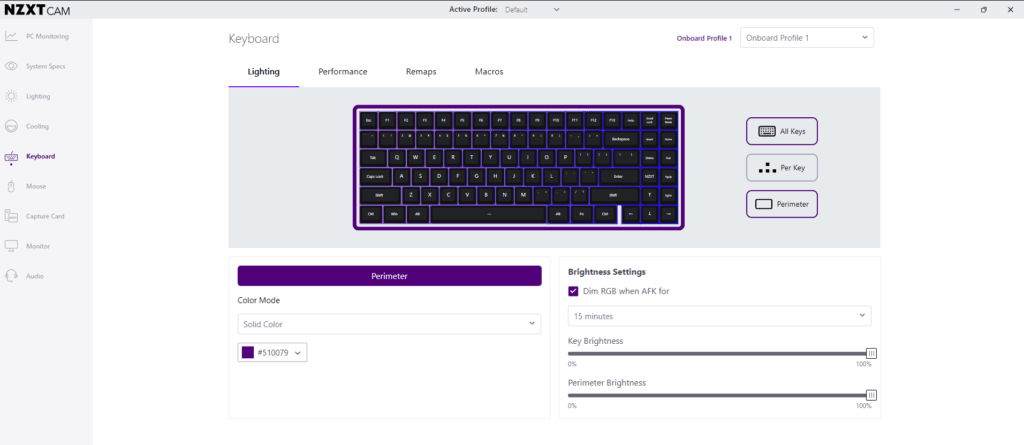Restore down the application window
This screenshot has width=1024, height=445.
pyautogui.click(x=984, y=10)
